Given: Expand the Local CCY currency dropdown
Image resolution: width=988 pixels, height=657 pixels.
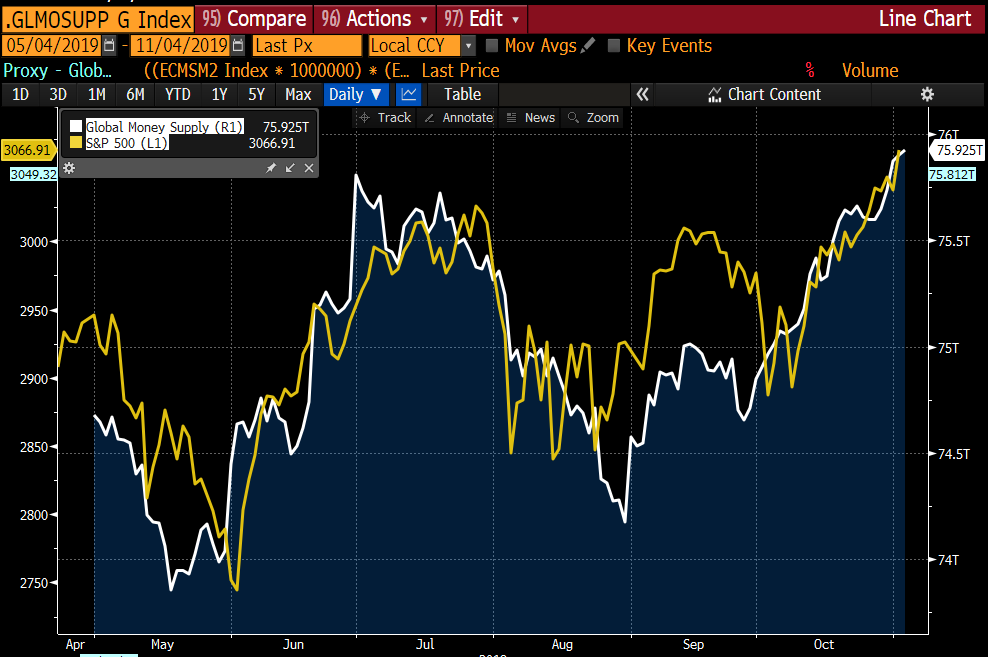Looking at the screenshot, I should pyautogui.click(x=468, y=46).
